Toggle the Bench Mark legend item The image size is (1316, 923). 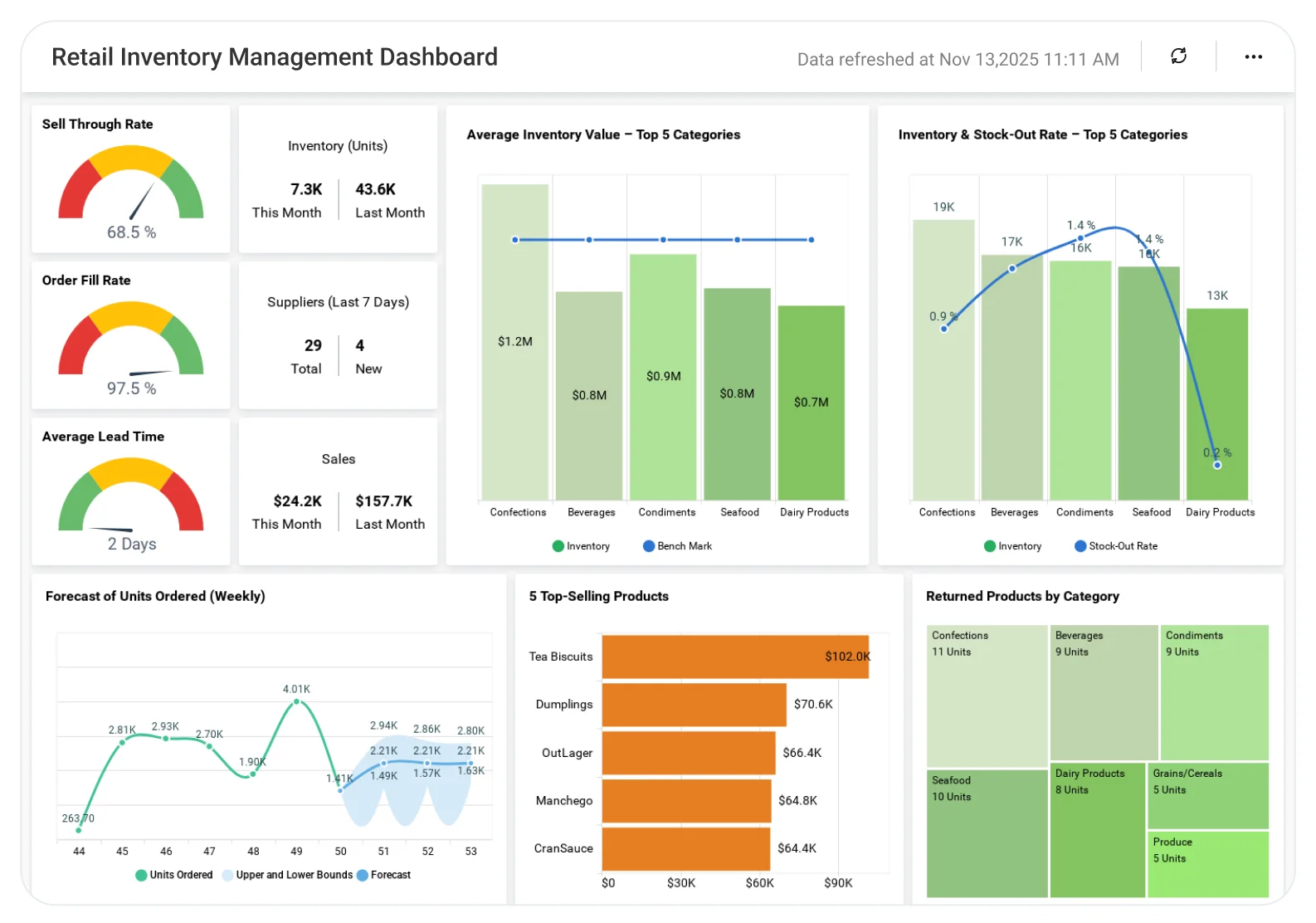coord(677,546)
